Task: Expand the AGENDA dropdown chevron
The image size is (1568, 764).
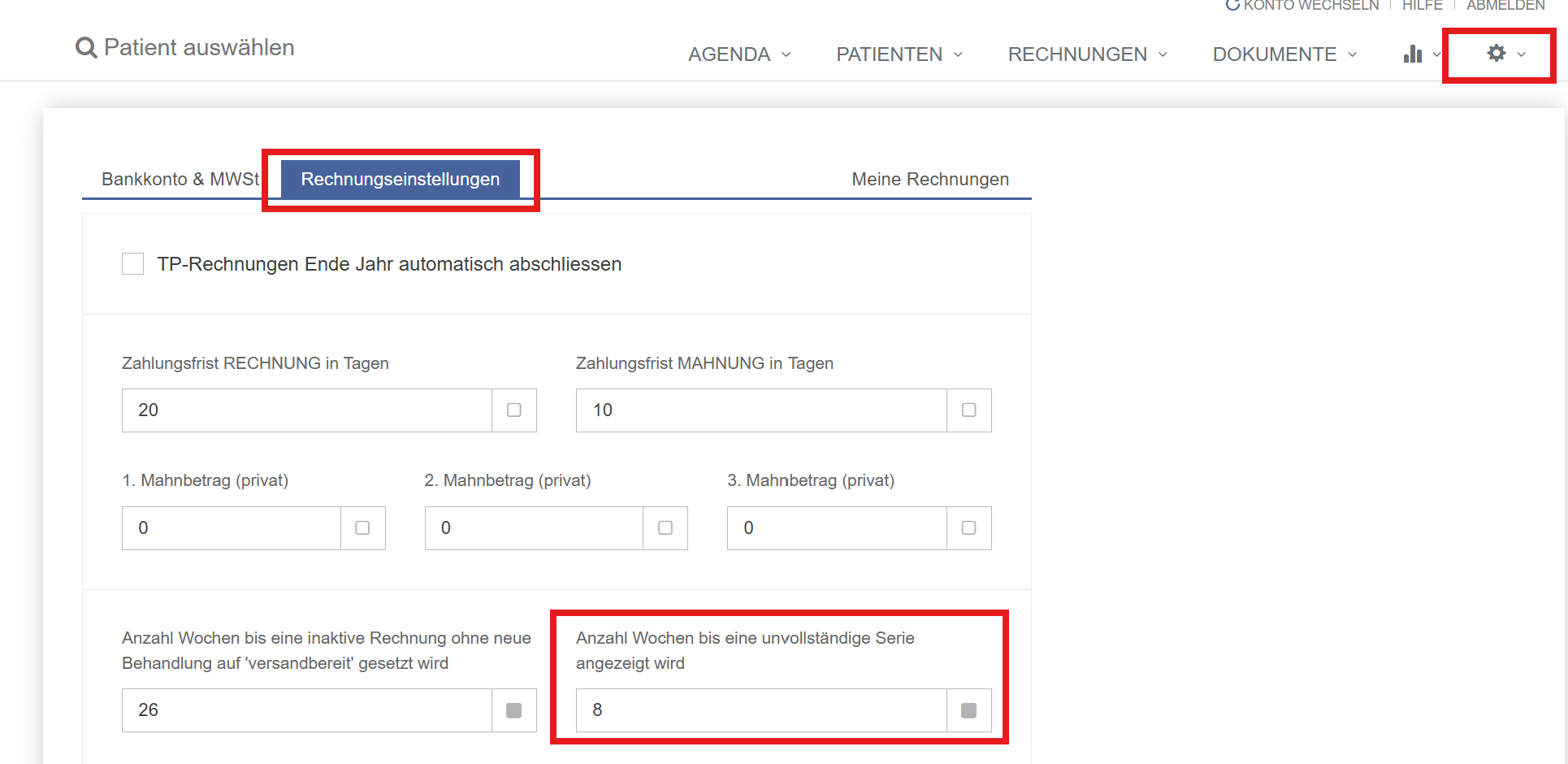Action: (786, 54)
